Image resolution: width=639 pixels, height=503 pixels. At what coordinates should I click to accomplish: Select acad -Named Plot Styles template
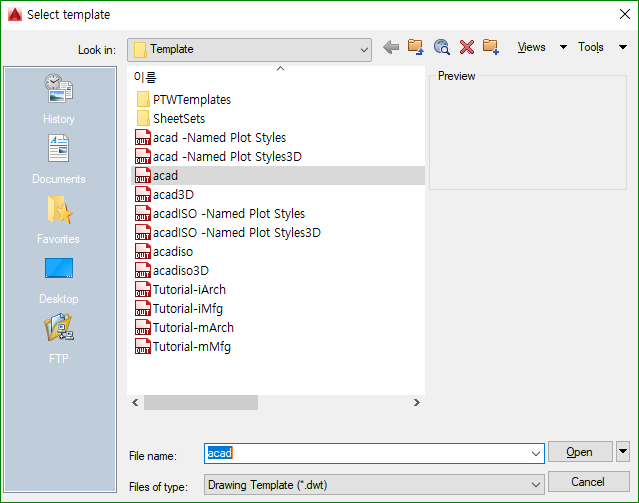click(211, 138)
